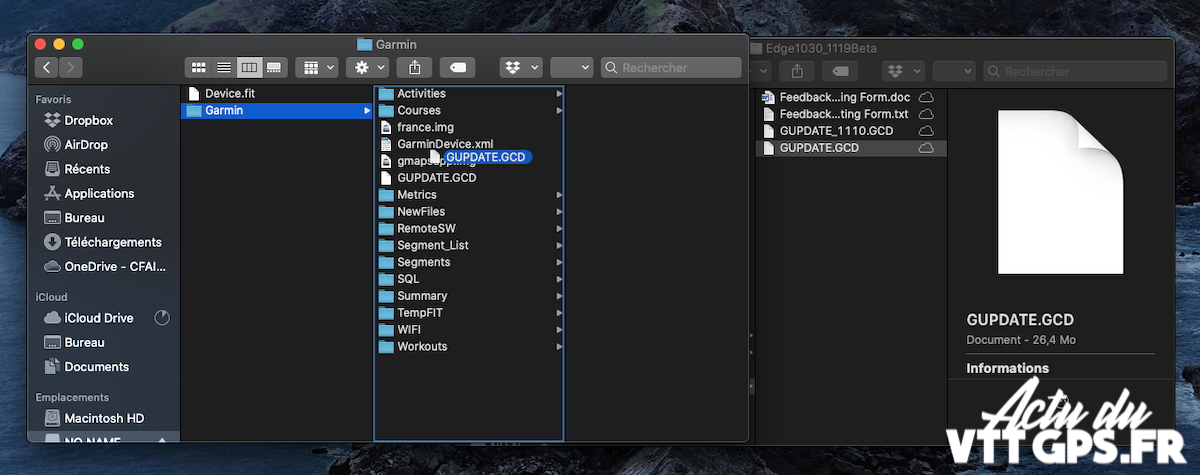Image resolution: width=1200 pixels, height=475 pixels.
Task: Click the Share icon in Garmin window
Action: (414, 68)
